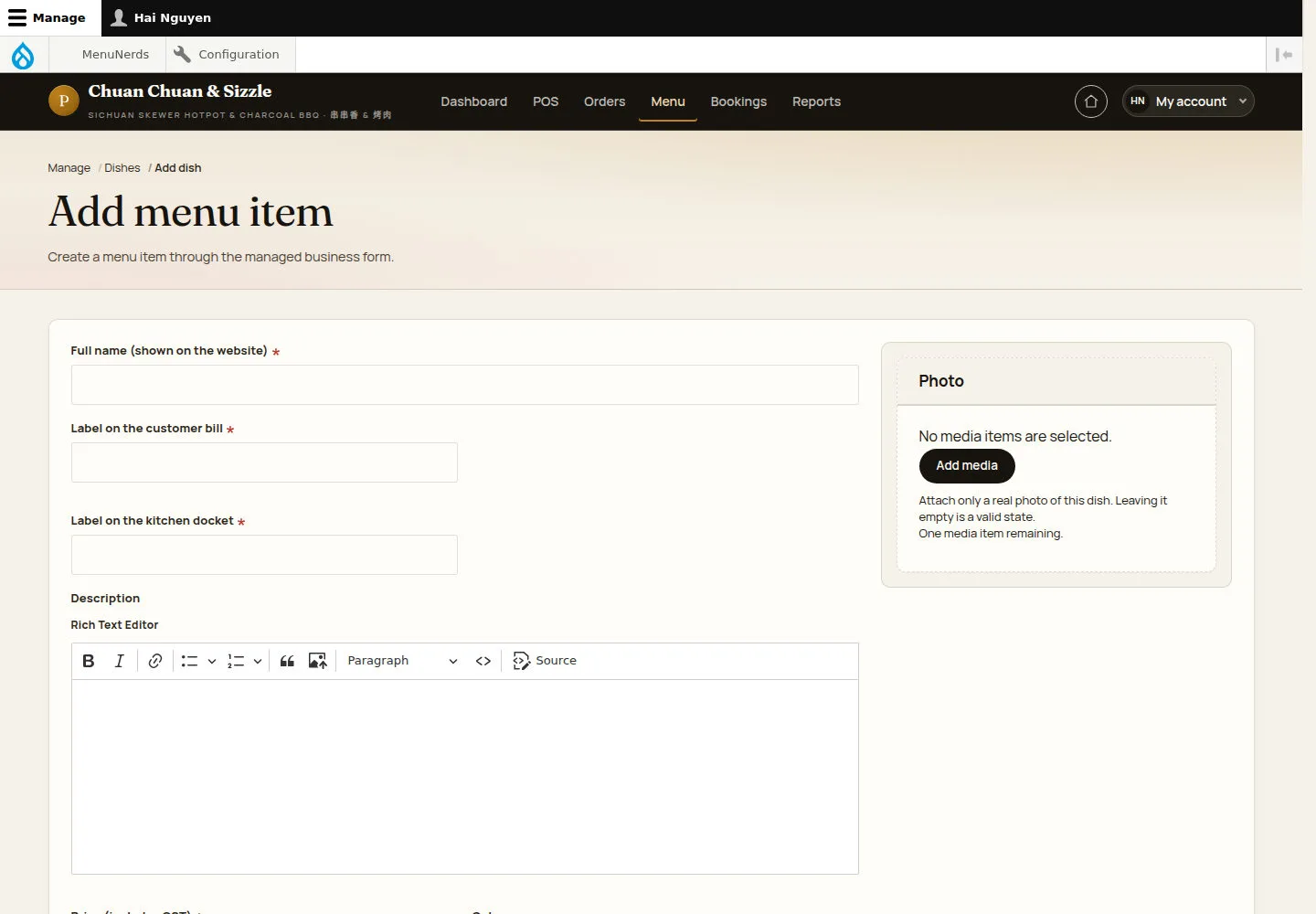Insert a numbered list
1316x914 pixels.
coord(236,661)
